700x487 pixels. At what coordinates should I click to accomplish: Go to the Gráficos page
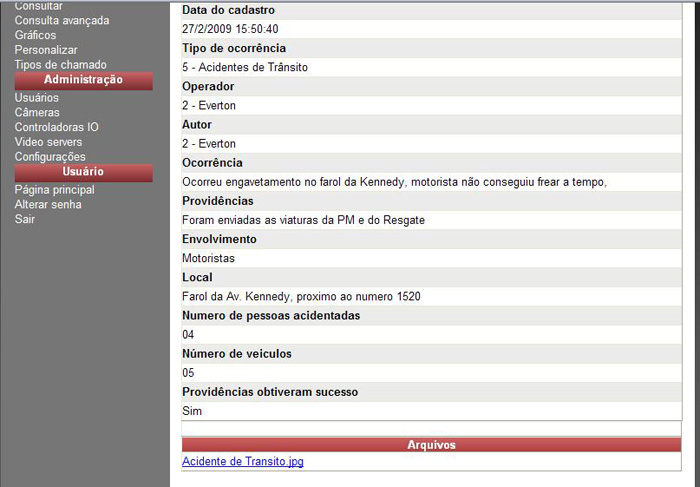click(36, 35)
